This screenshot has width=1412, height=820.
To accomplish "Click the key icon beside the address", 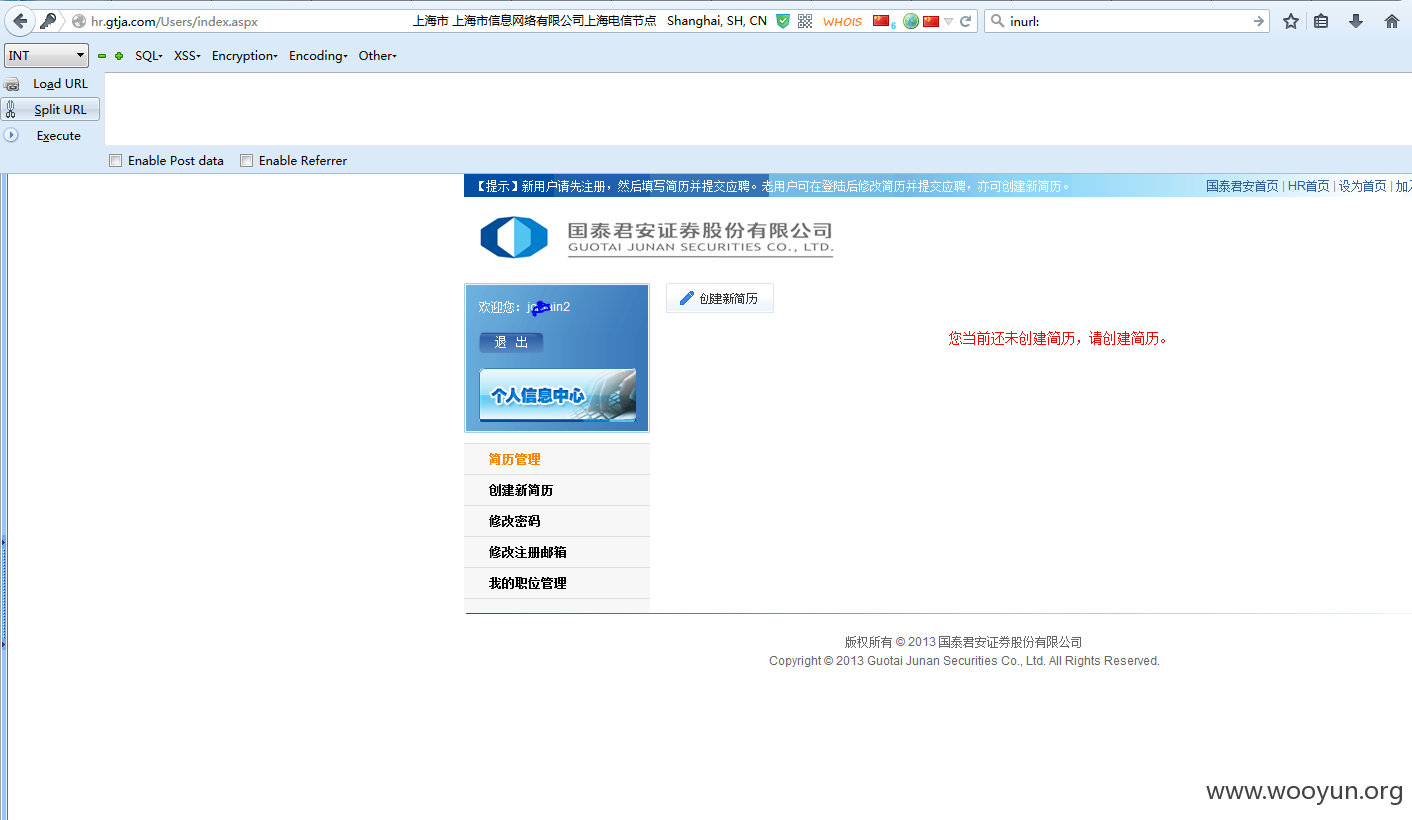I will [x=48, y=21].
